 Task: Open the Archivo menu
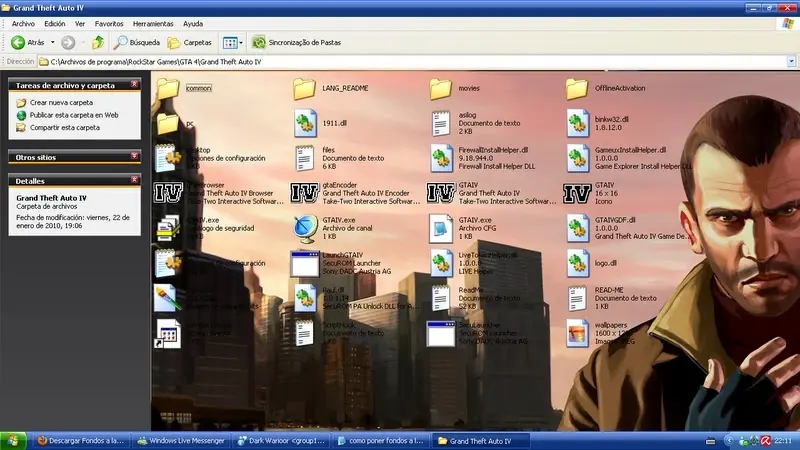coord(23,23)
